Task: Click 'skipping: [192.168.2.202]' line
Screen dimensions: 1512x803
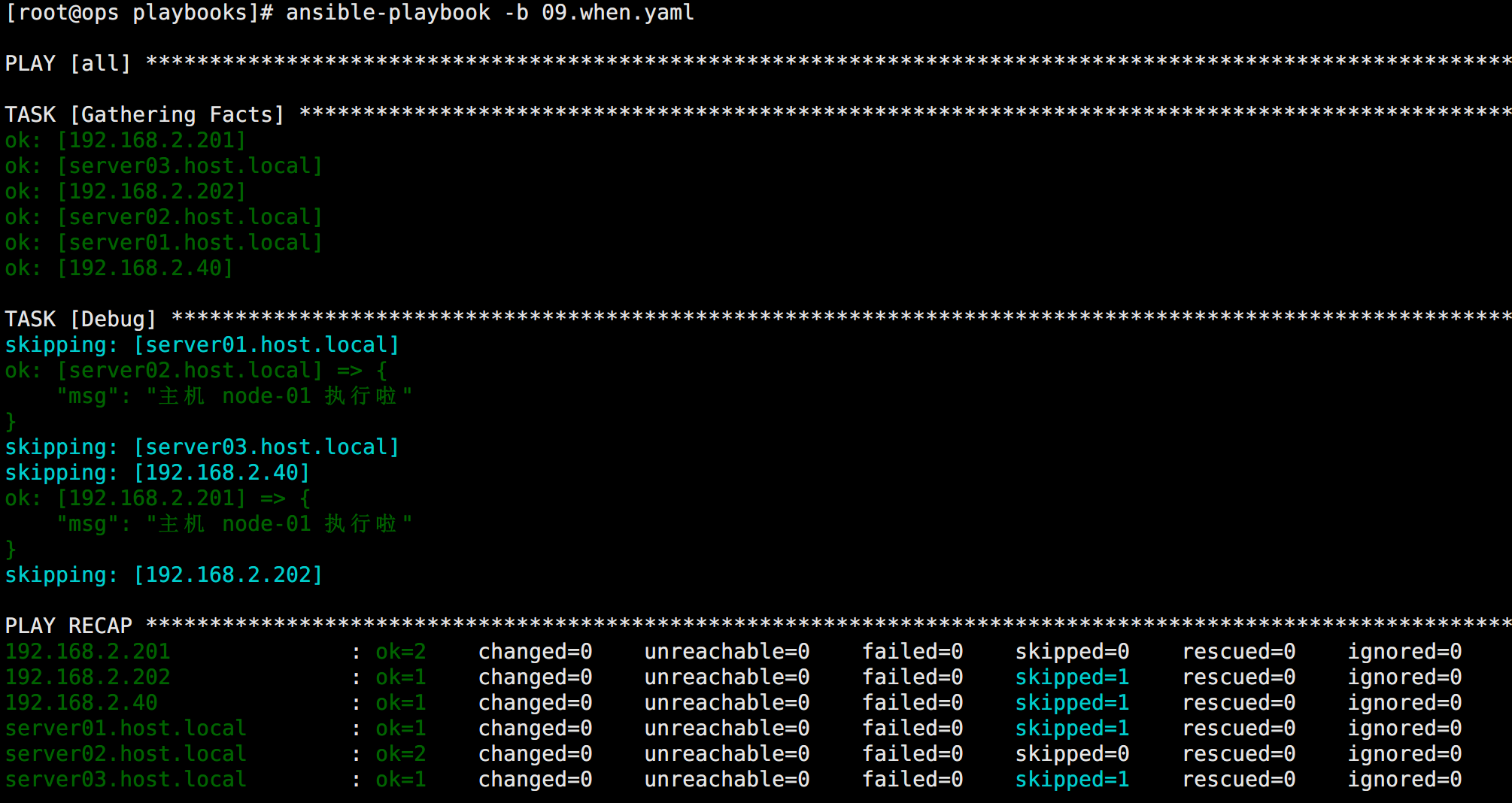Action: (164, 574)
